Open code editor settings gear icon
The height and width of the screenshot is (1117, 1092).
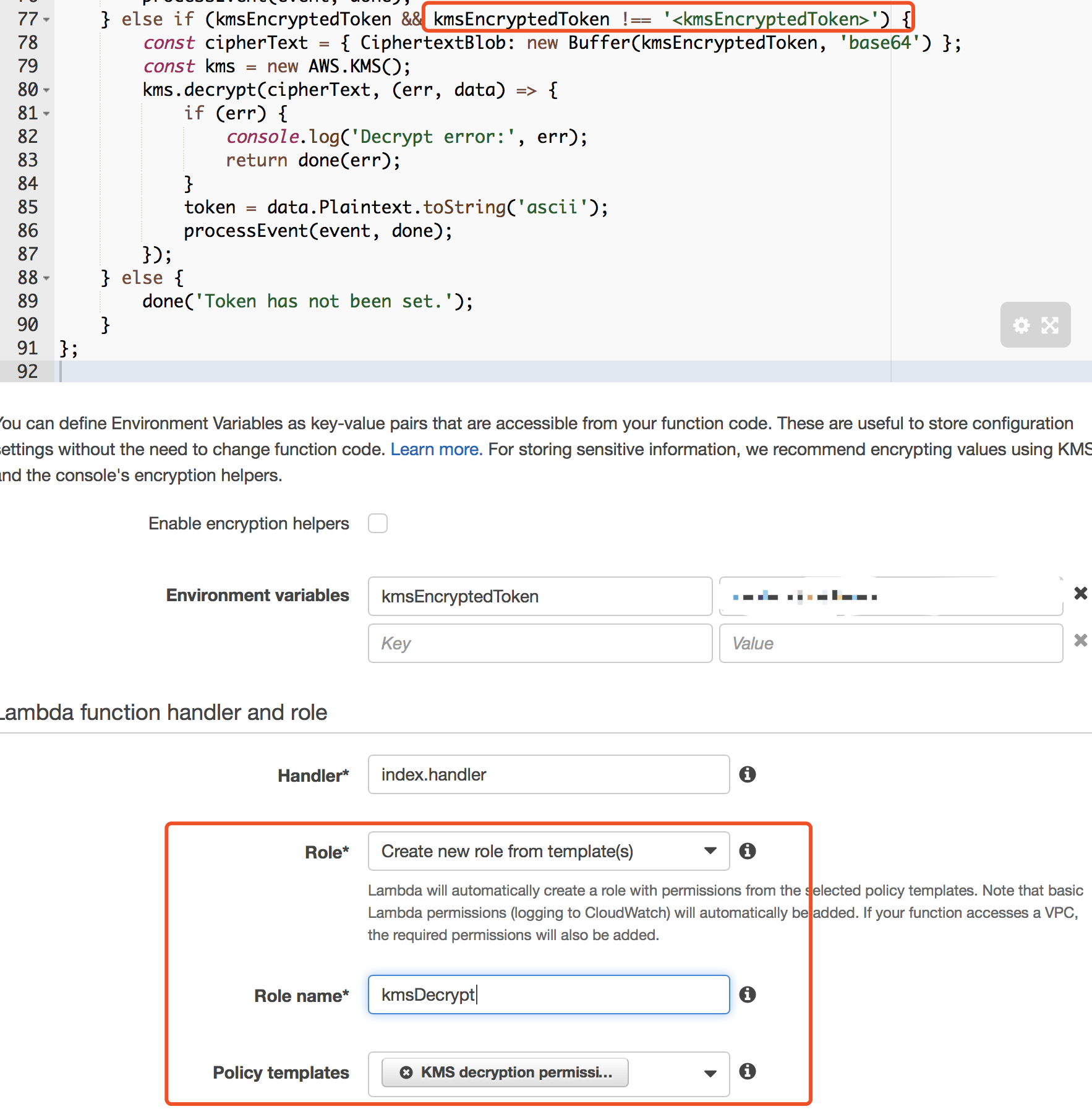(1022, 325)
